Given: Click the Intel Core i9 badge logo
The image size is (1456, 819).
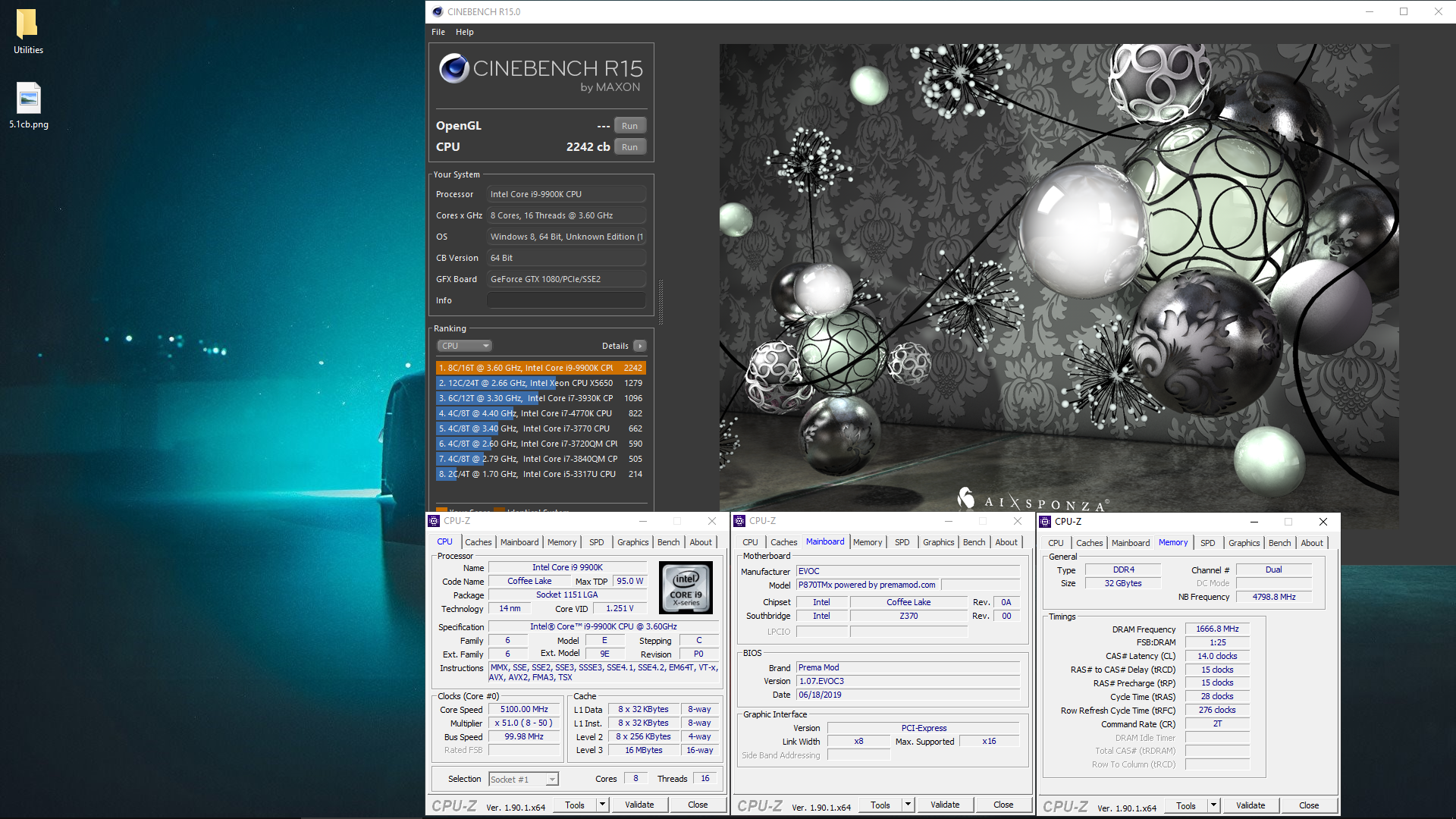Looking at the screenshot, I should click(686, 587).
